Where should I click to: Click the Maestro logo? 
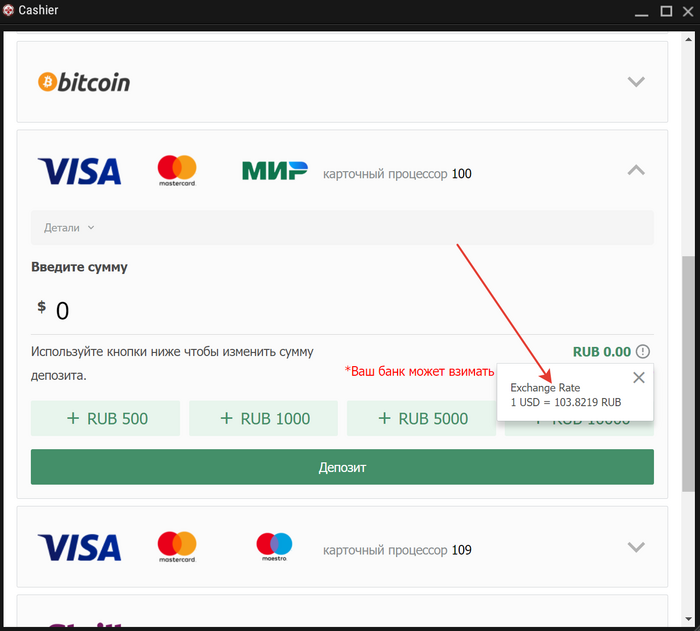click(x=274, y=547)
